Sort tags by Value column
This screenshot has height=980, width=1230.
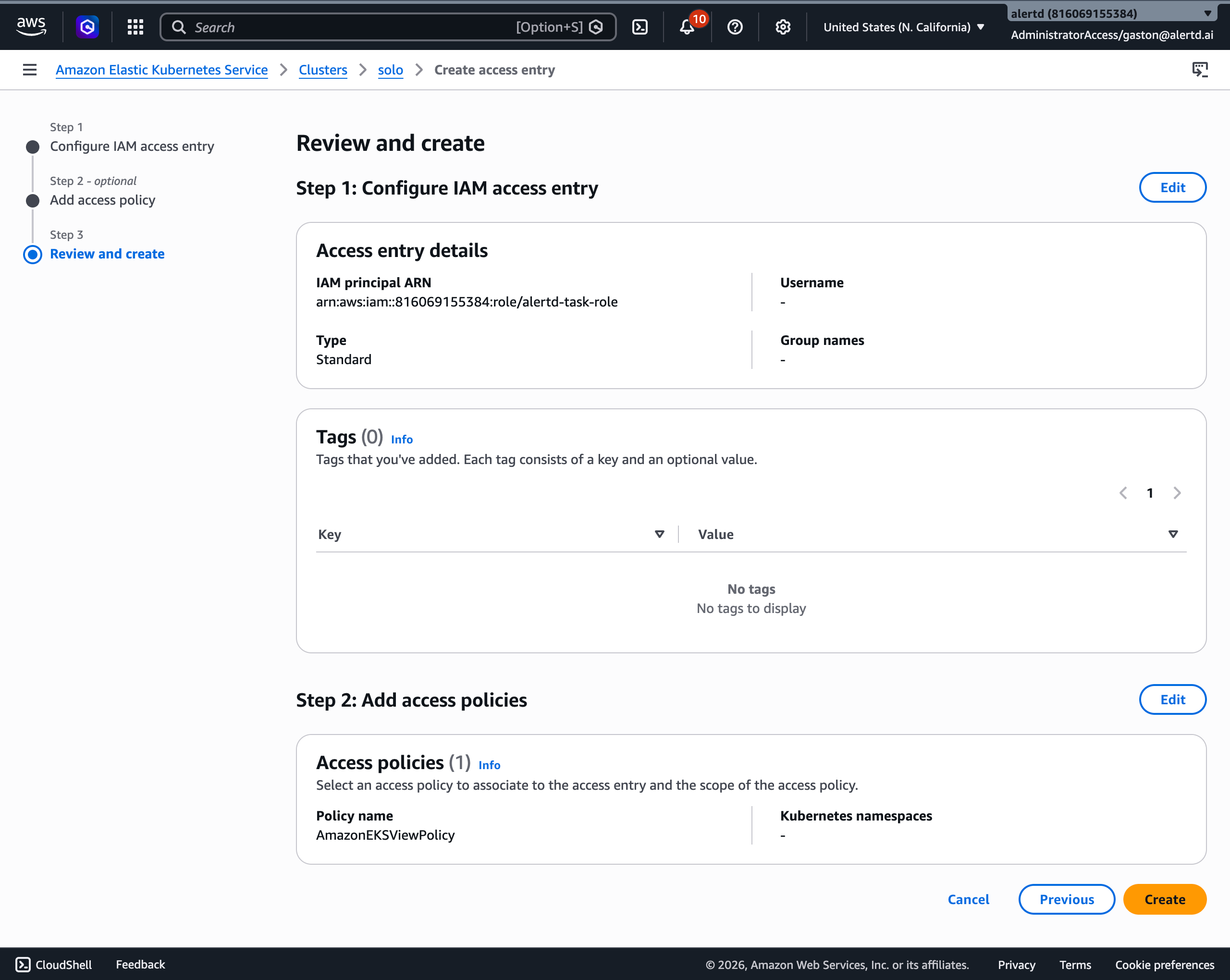click(1173, 534)
